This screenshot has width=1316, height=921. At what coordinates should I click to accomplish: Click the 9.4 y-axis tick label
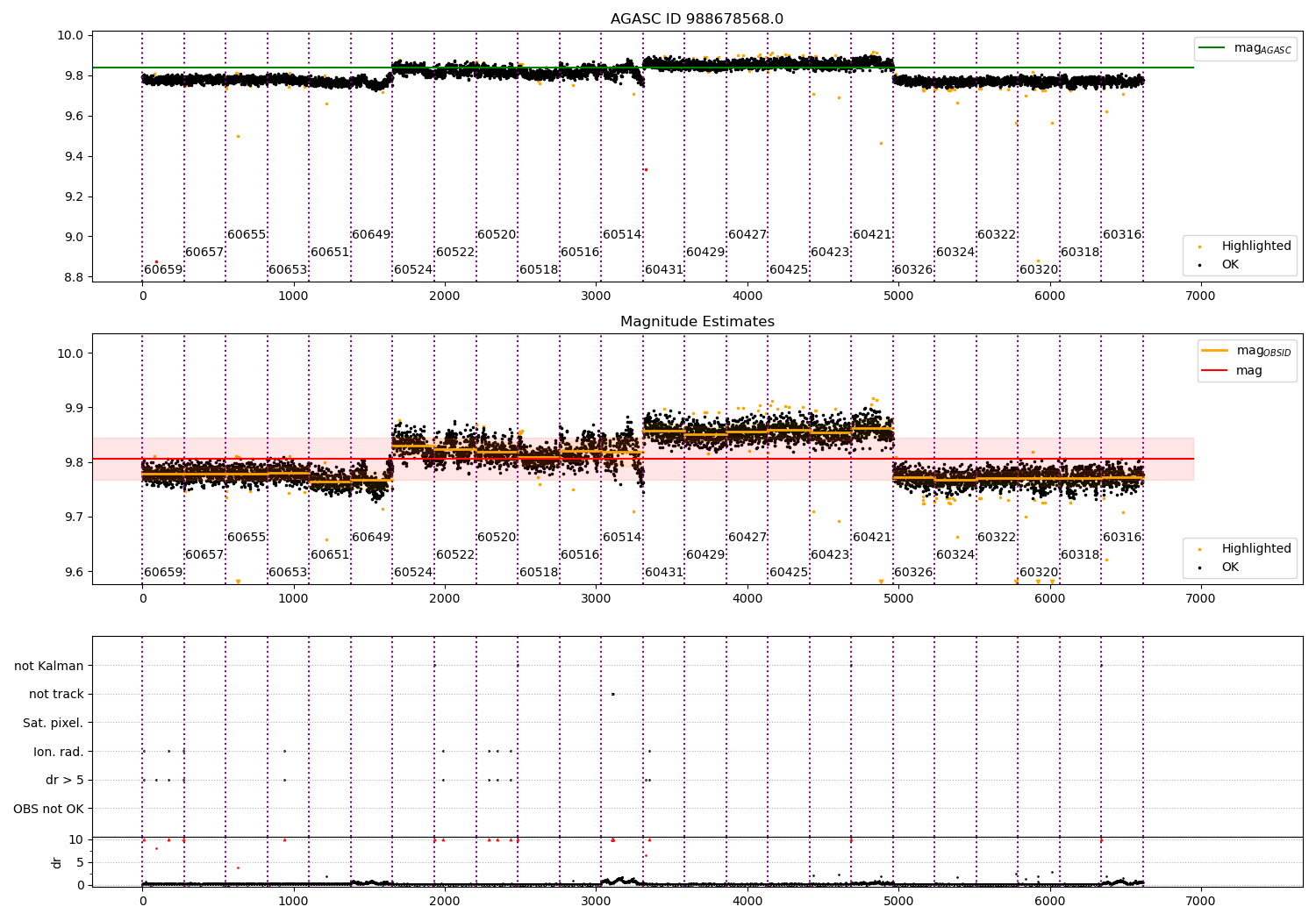pyautogui.click(x=75, y=156)
